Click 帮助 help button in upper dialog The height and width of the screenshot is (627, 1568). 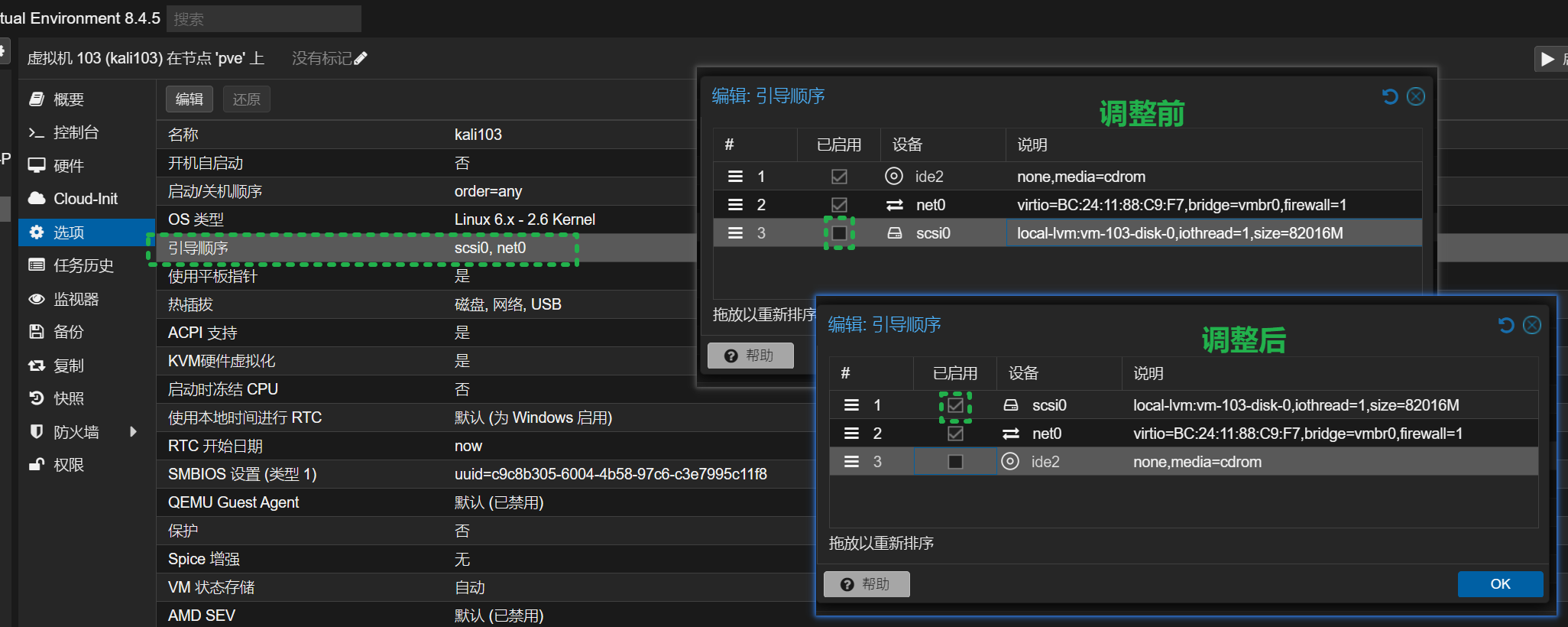point(750,356)
